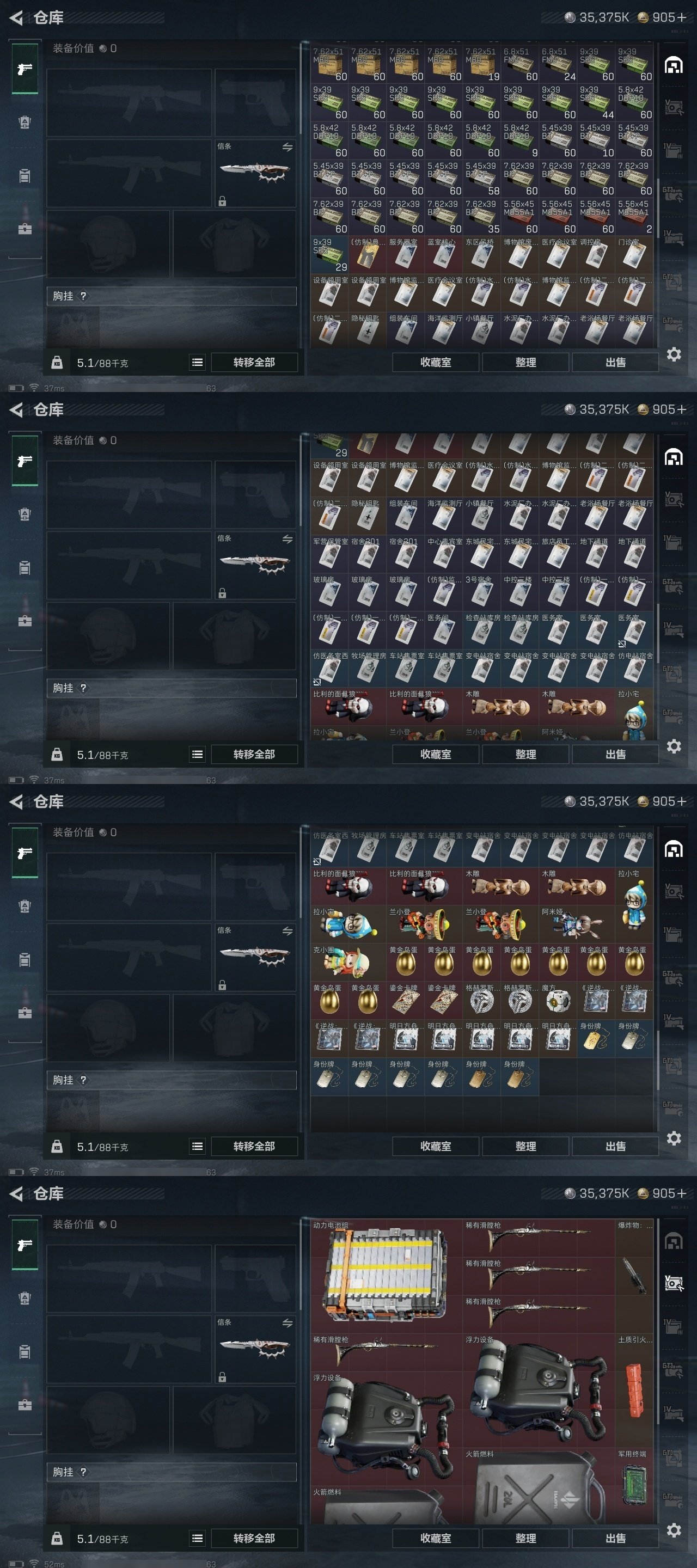The width and height of the screenshot is (697, 1568).
Task: Click 整理 button under the ammo grid
Action: click(526, 362)
